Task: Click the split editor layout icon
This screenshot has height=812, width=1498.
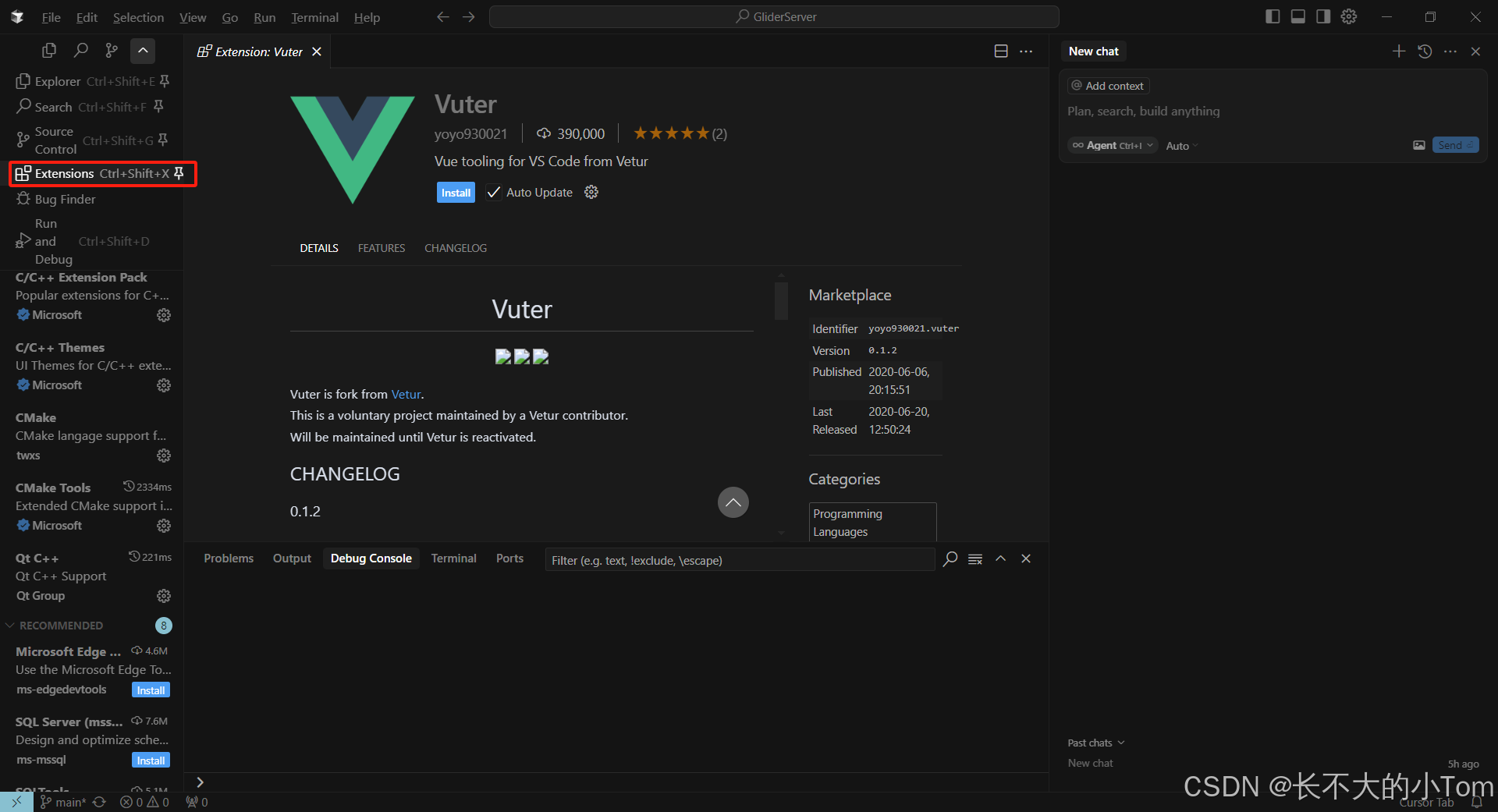Action: click(x=1001, y=51)
